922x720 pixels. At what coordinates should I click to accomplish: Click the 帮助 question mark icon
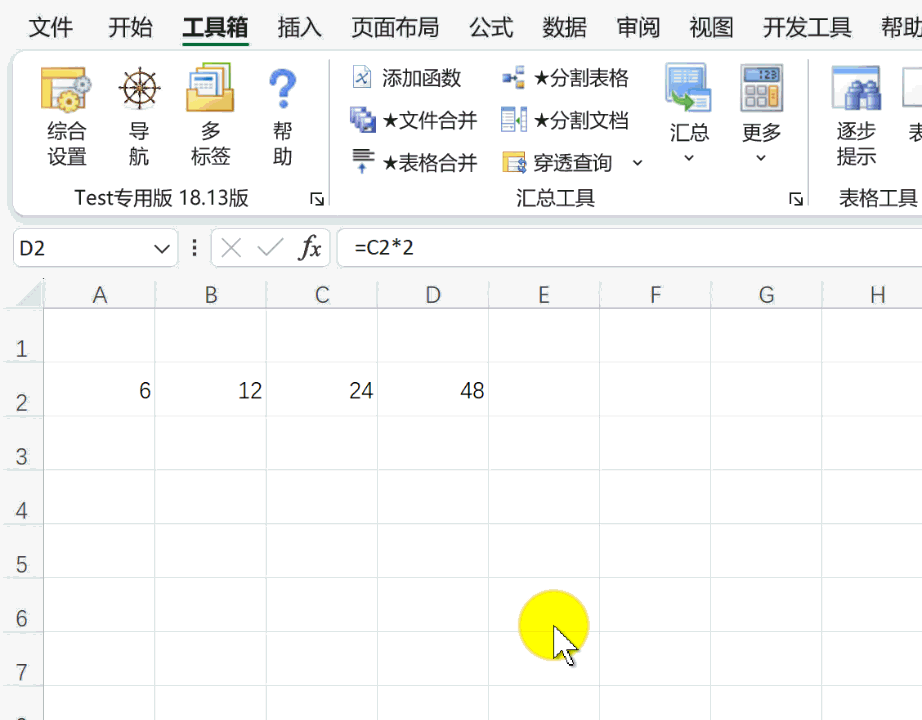click(x=283, y=114)
